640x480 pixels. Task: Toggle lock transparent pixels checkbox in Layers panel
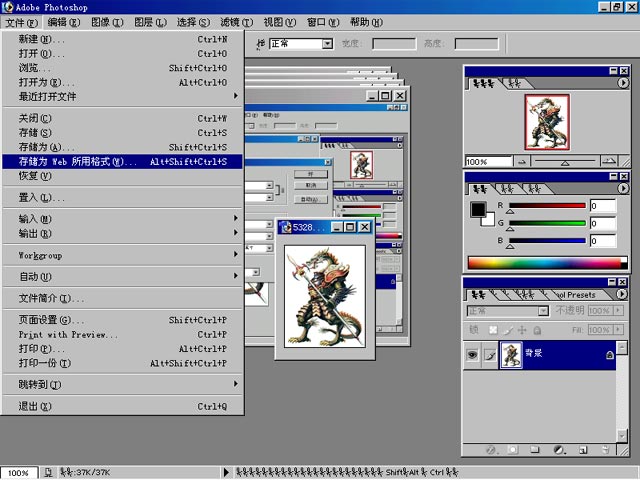coord(493,330)
